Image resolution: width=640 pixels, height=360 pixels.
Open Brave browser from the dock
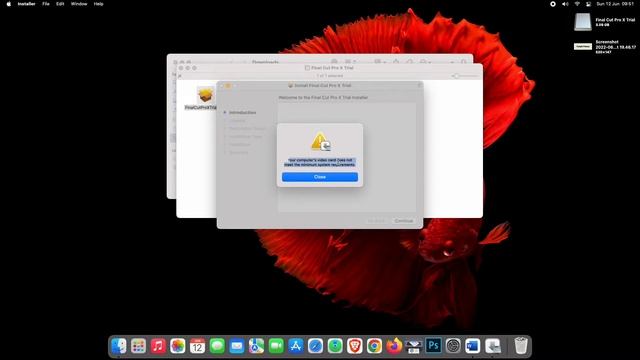[354, 346]
